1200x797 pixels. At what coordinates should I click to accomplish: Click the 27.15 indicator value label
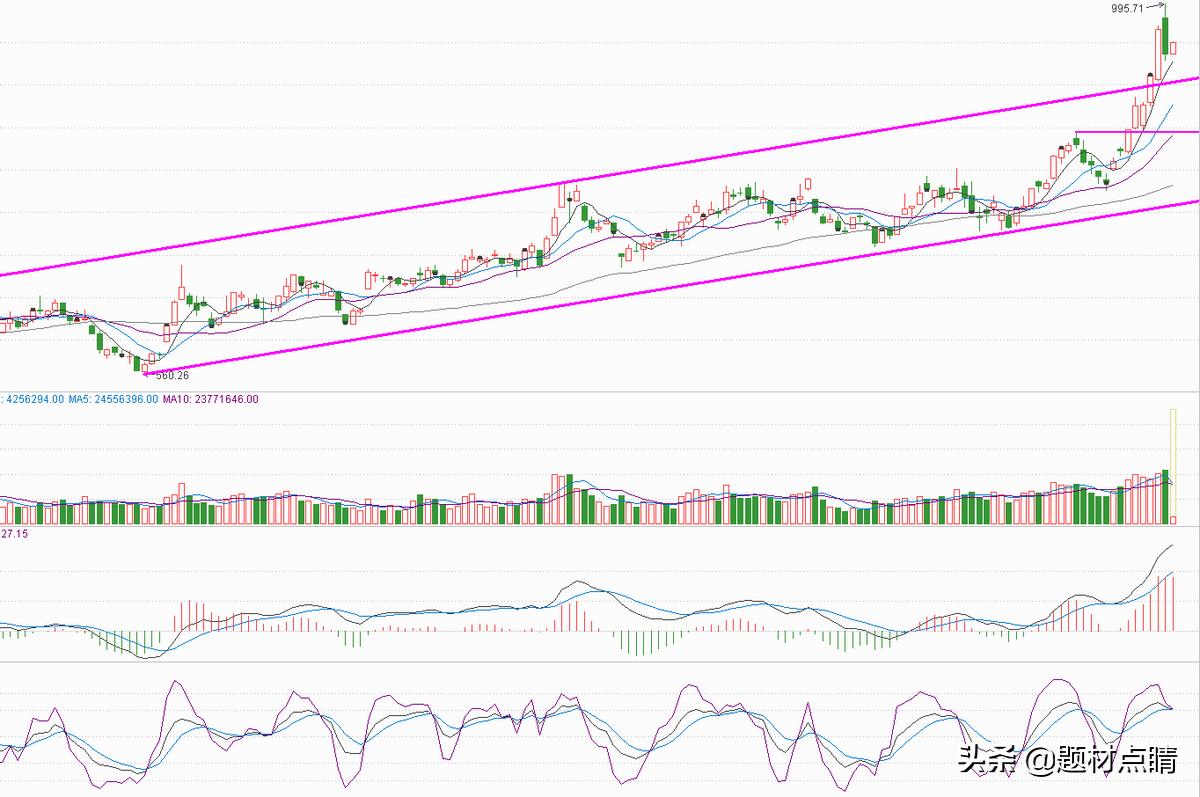(13, 536)
